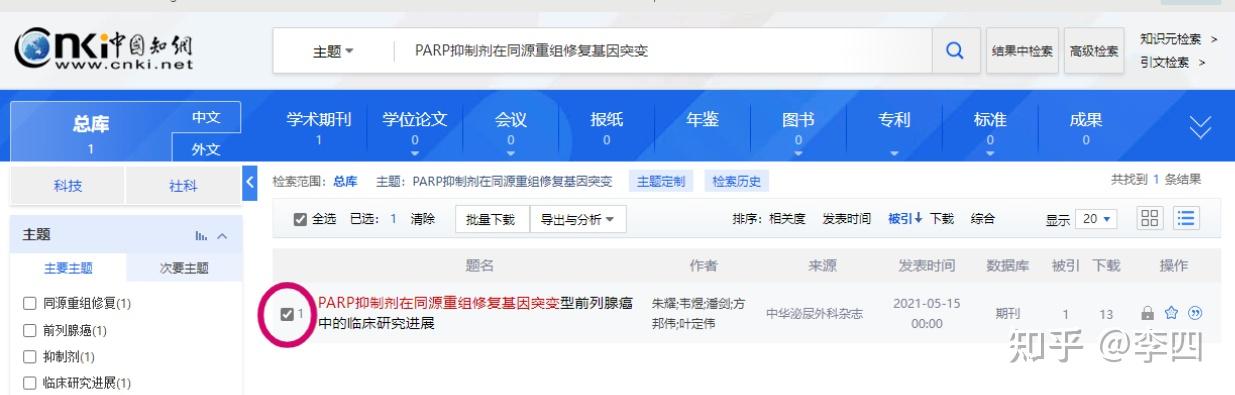1235x395 pixels.
Task: Select the 外文 tab
Action: [x=206, y=148]
